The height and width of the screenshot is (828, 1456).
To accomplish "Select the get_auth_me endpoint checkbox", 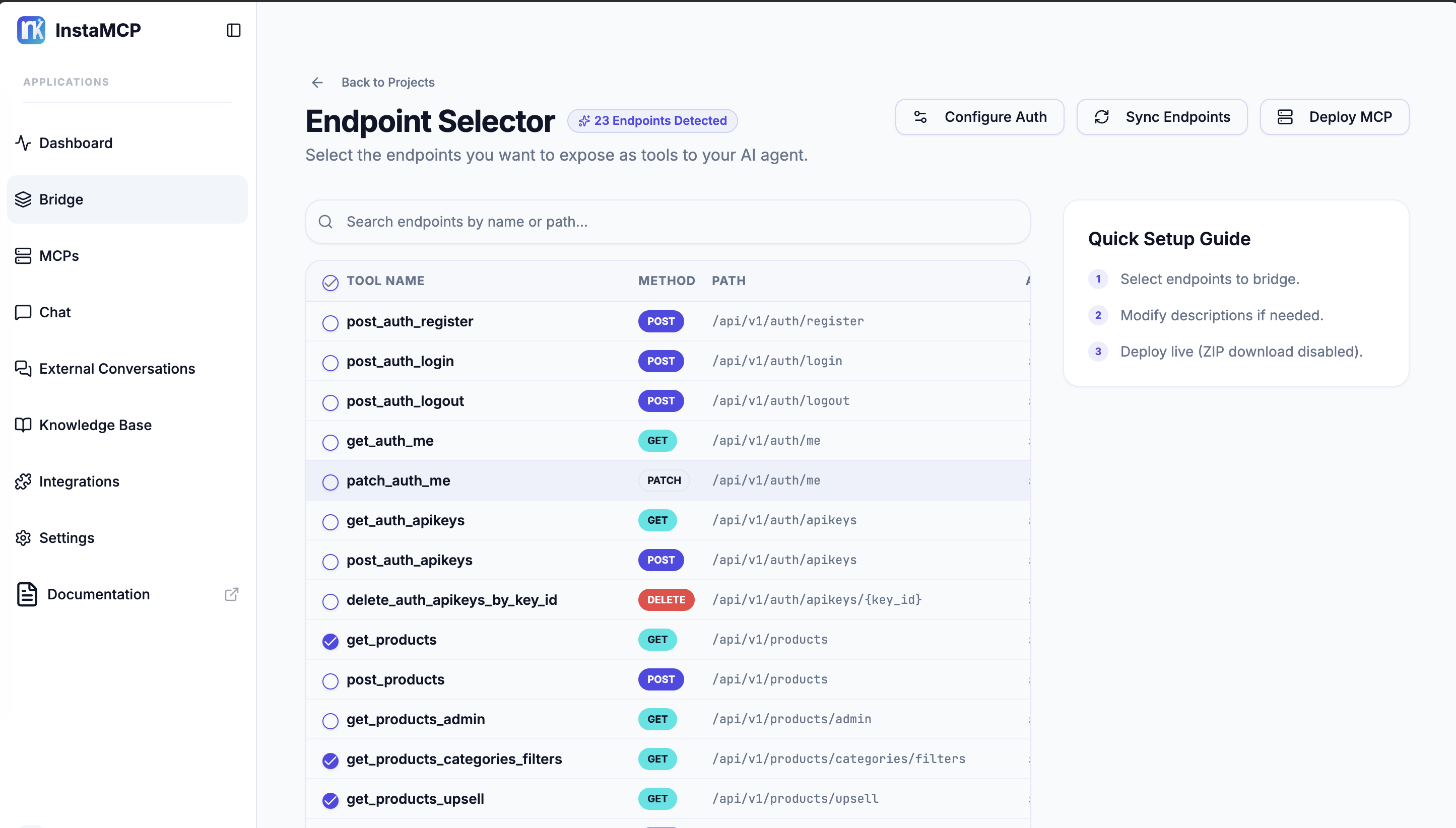I will [x=330, y=442].
